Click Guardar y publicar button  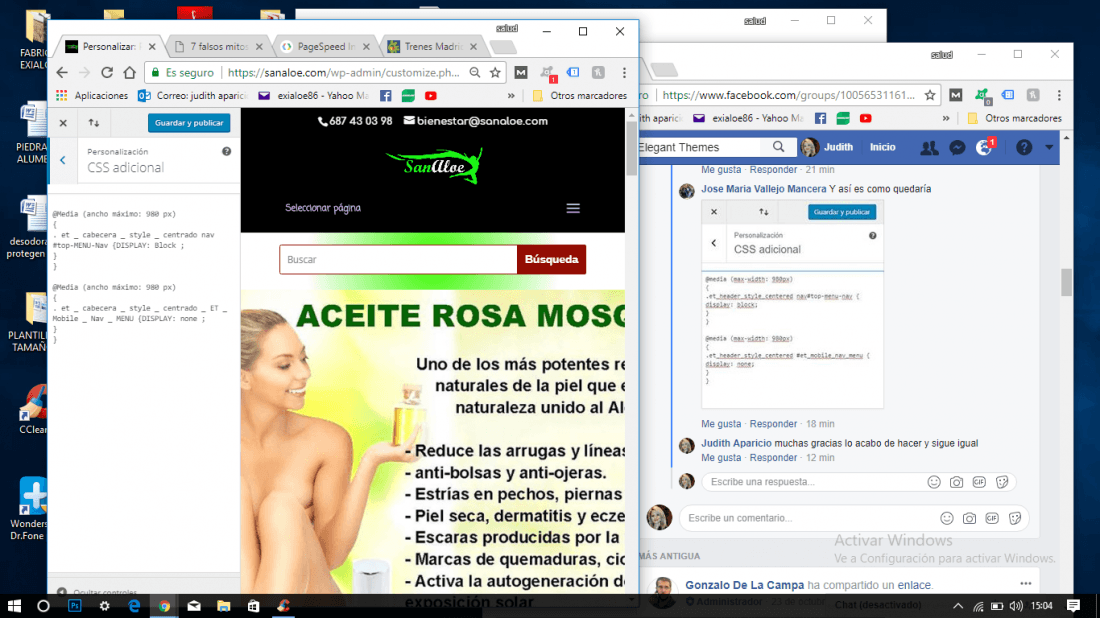[x=189, y=123]
